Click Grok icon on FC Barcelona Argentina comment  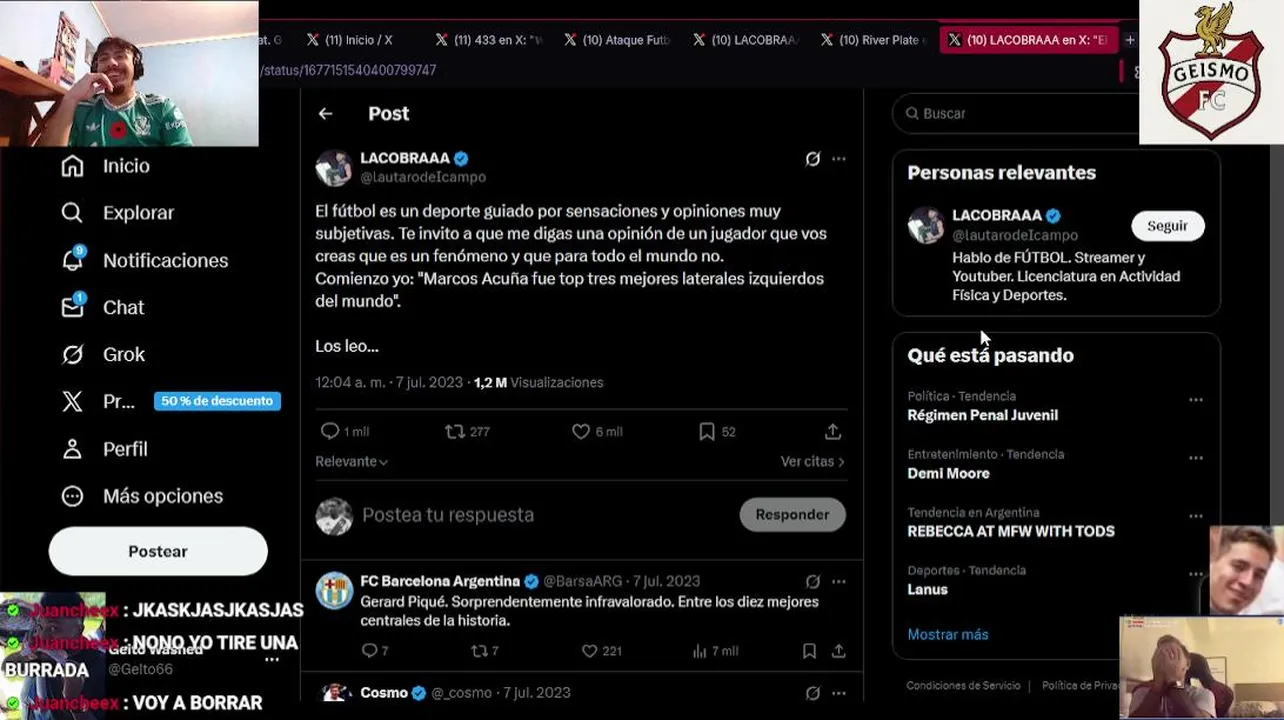click(813, 581)
